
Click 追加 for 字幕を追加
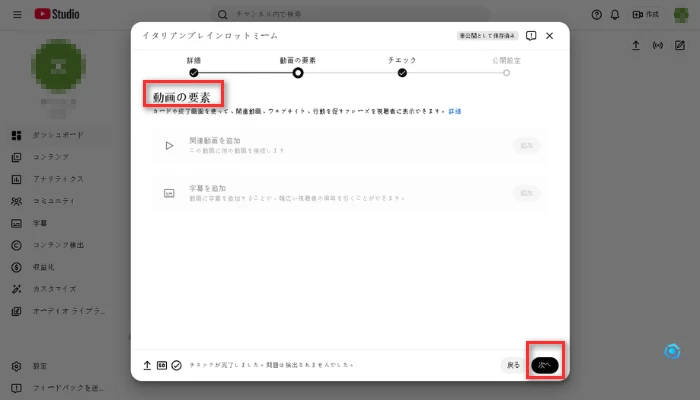526,193
